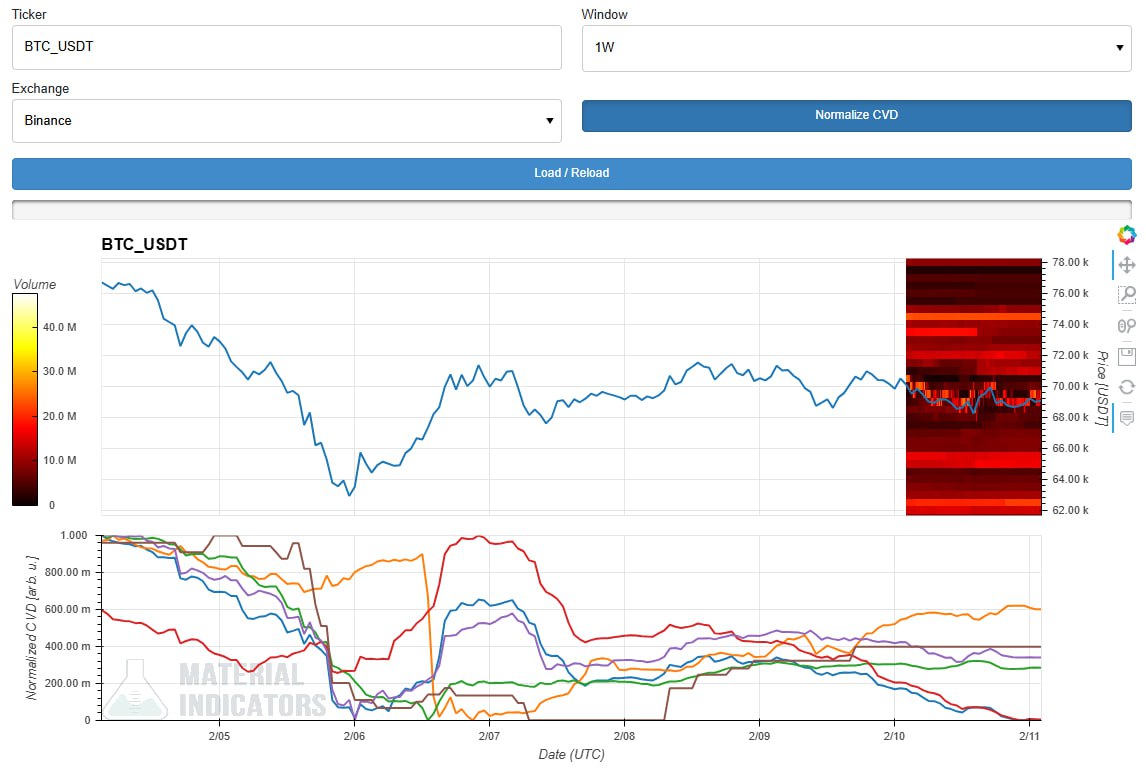The width and height of the screenshot is (1146, 770).
Task: Click the Material Indicators watermark logo
Action: click(215, 689)
